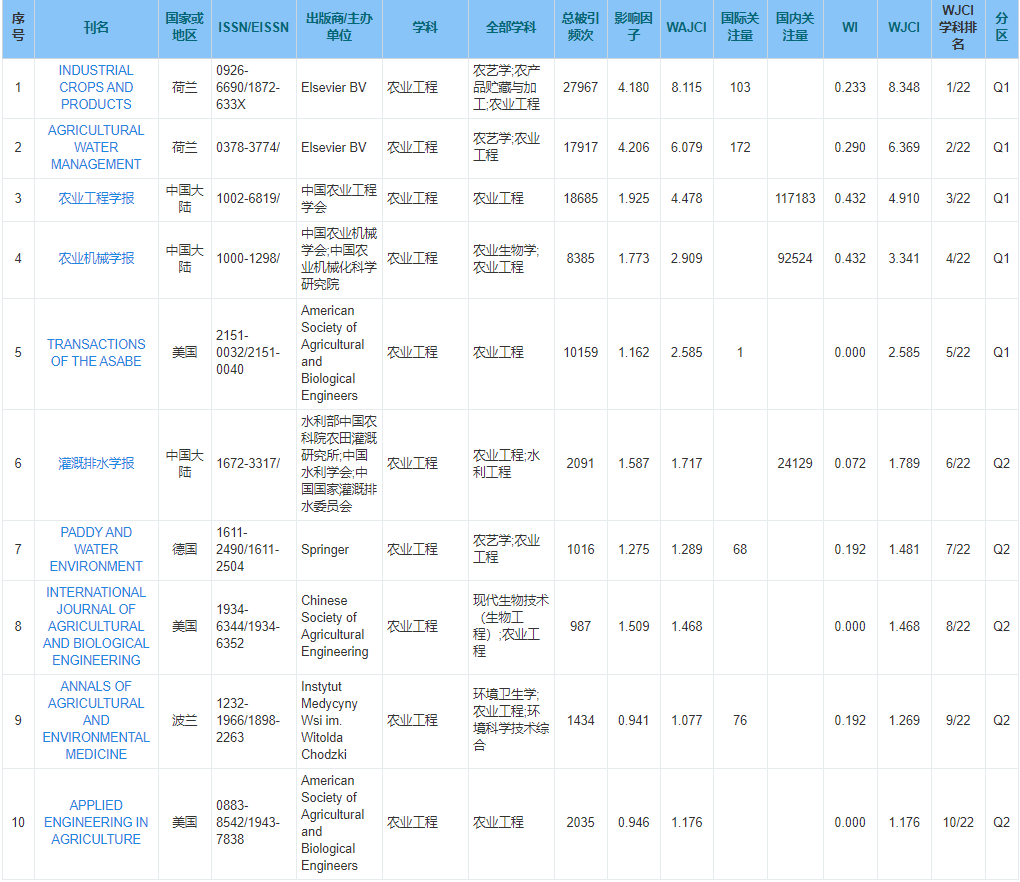Select 德国 country cell

click(185, 549)
